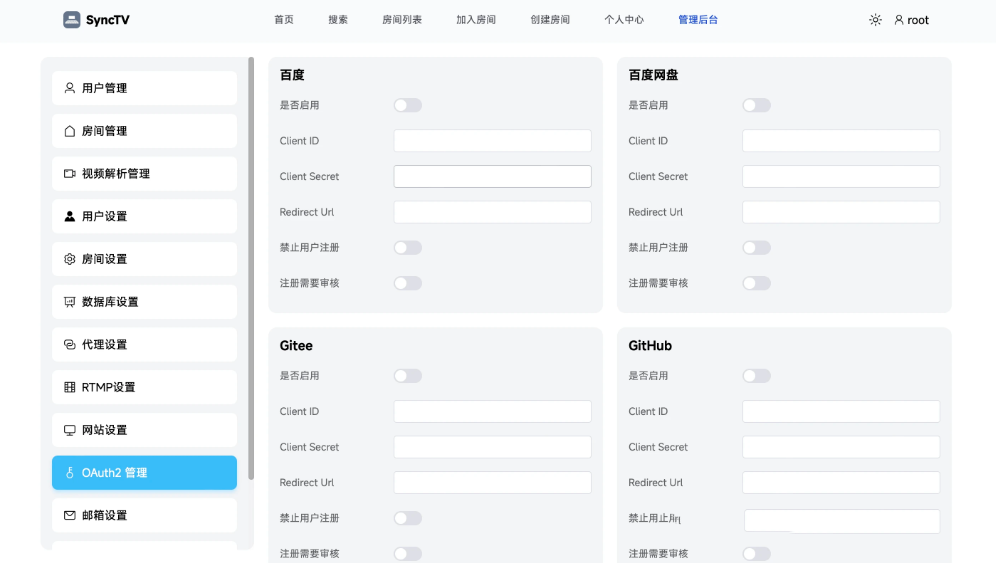Focus the 百度 Client Secret field
This screenshot has width=996, height=563.
[492, 176]
